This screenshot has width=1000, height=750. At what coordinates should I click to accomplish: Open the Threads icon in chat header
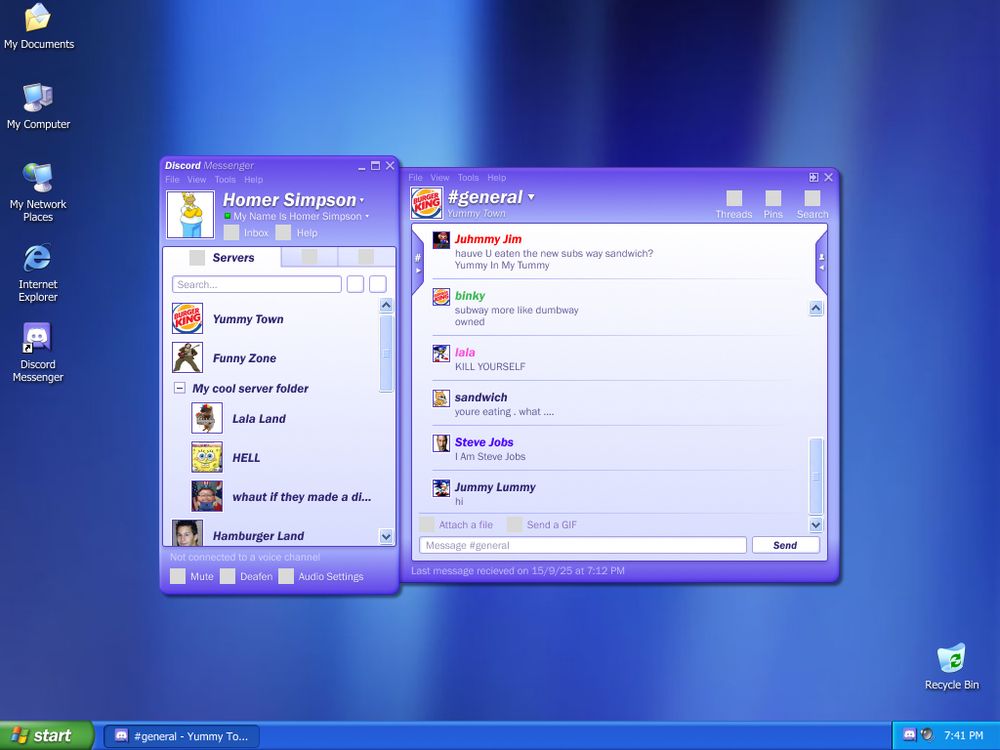[734, 198]
